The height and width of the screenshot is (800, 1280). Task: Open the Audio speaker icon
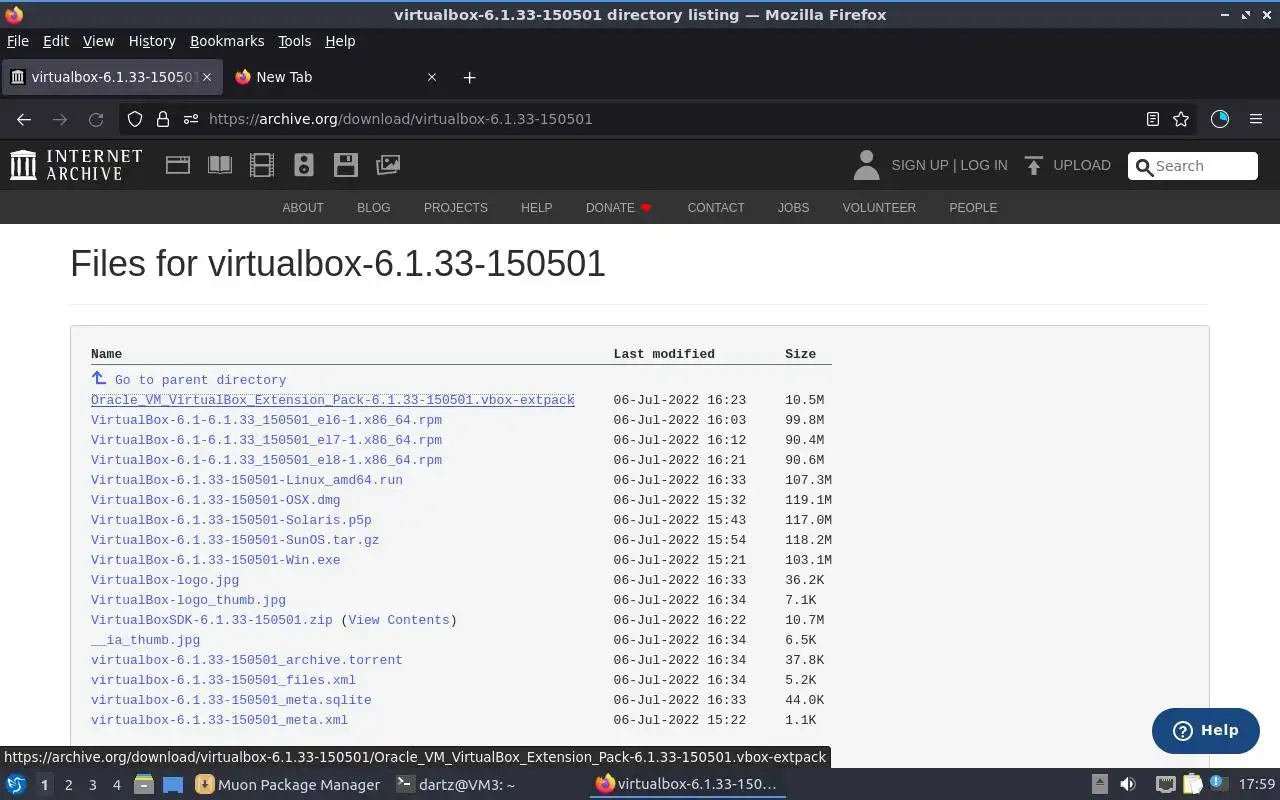click(x=304, y=165)
